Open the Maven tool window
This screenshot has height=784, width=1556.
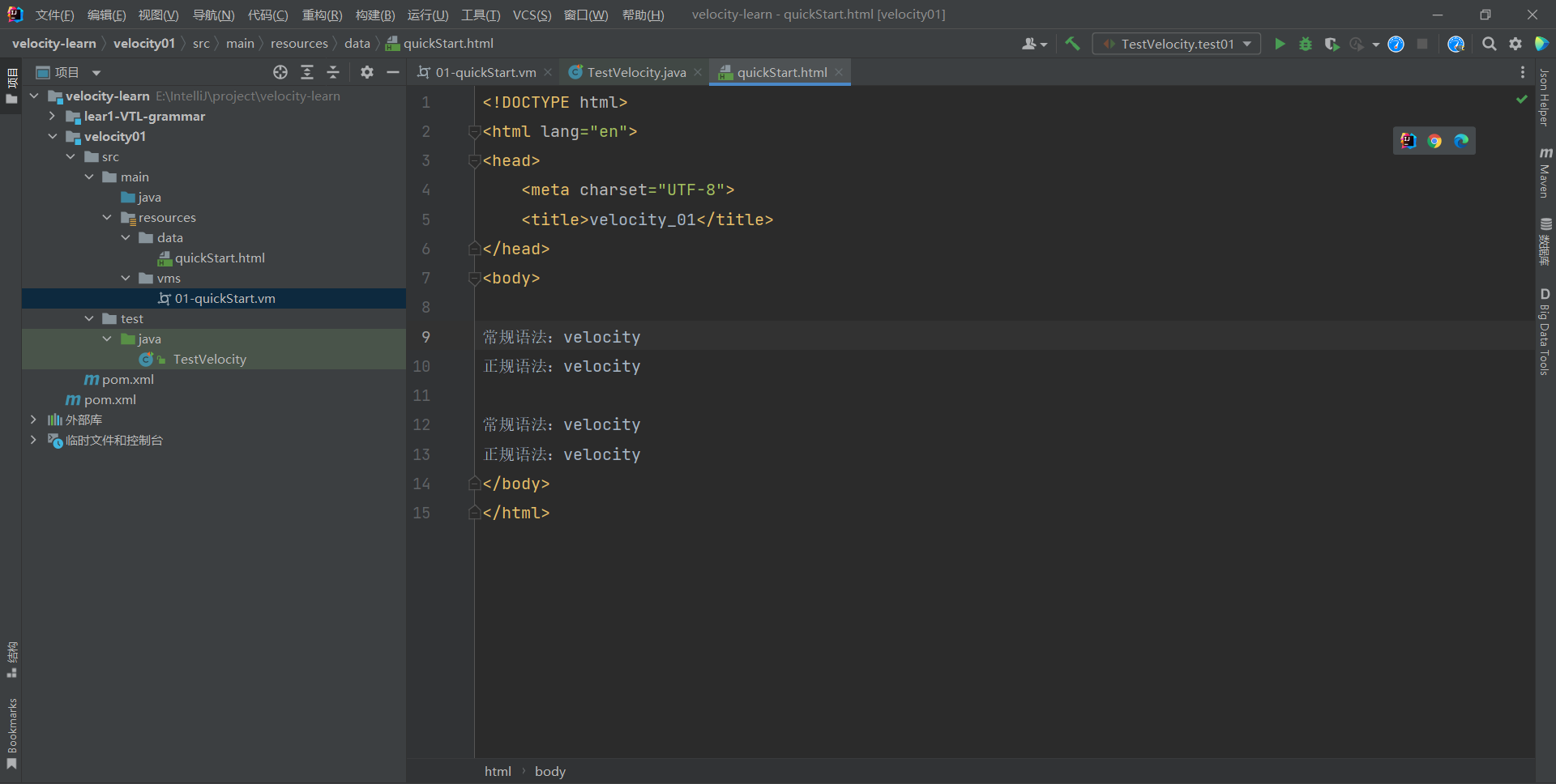(x=1545, y=172)
